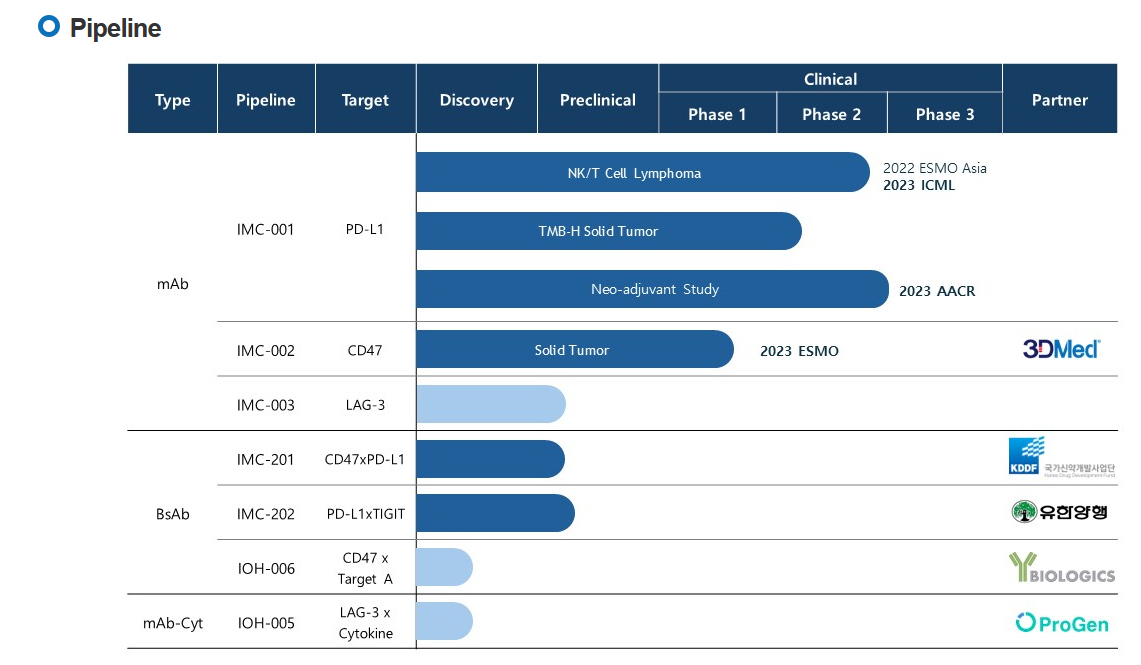The height and width of the screenshot is (665, 1141).
Task: Click the Partner column header
Action: (1060, 98)
